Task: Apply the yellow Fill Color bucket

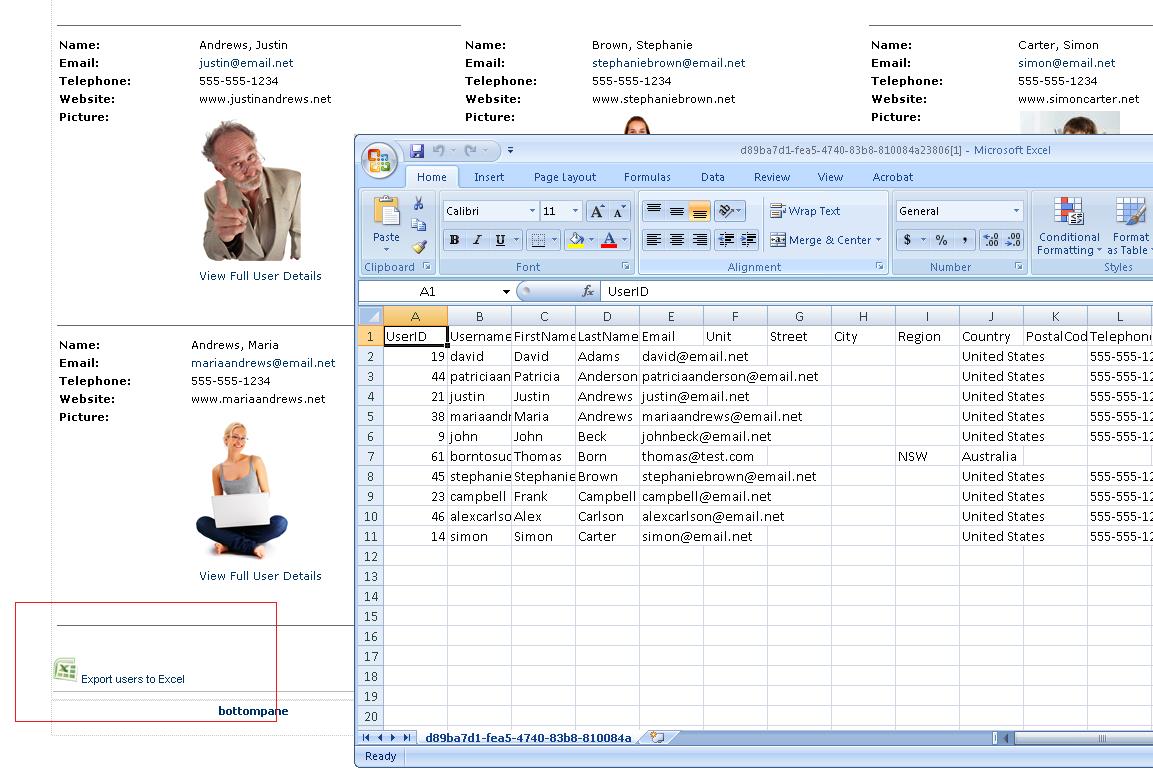Action: 576,240
